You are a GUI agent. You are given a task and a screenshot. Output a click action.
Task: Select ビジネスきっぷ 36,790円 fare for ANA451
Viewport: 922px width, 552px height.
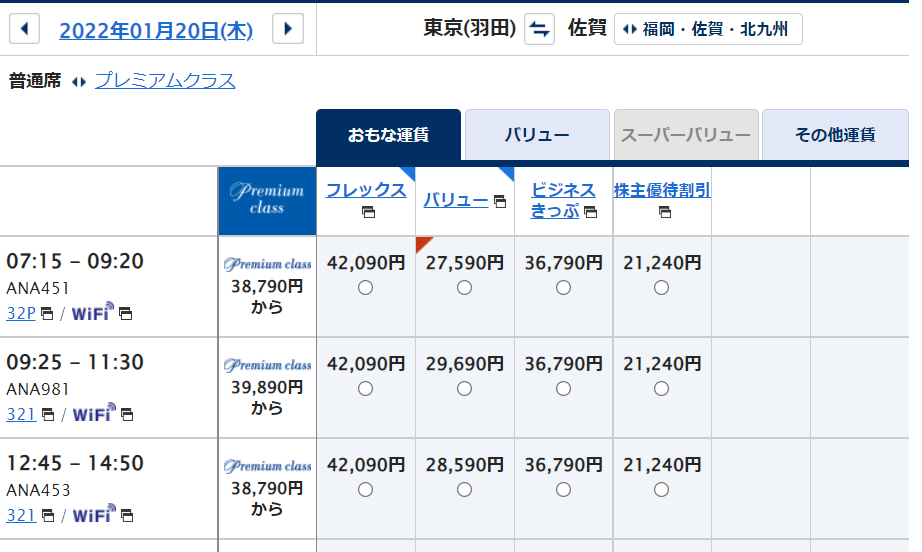click(x=563, y=287)
